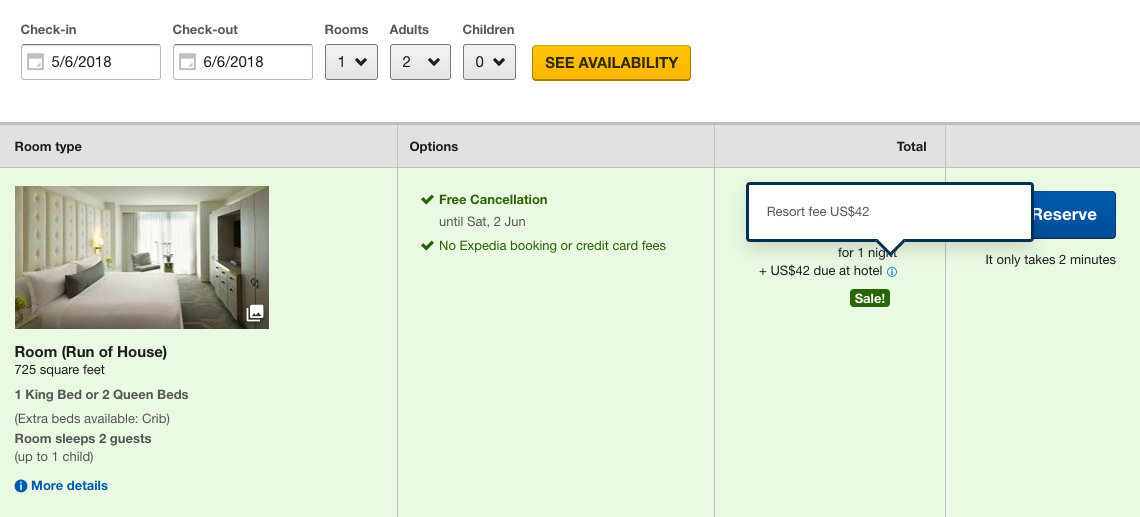This screenshot has width=1140, height=517.
Task: Open the Rooms dropdown
Action: (x=351, y=62)
